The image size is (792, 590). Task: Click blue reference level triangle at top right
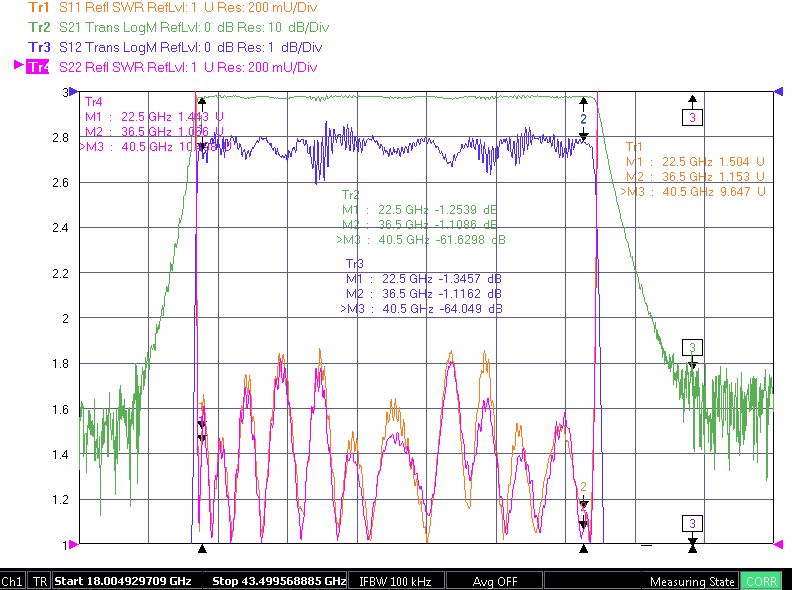point(779,91)
